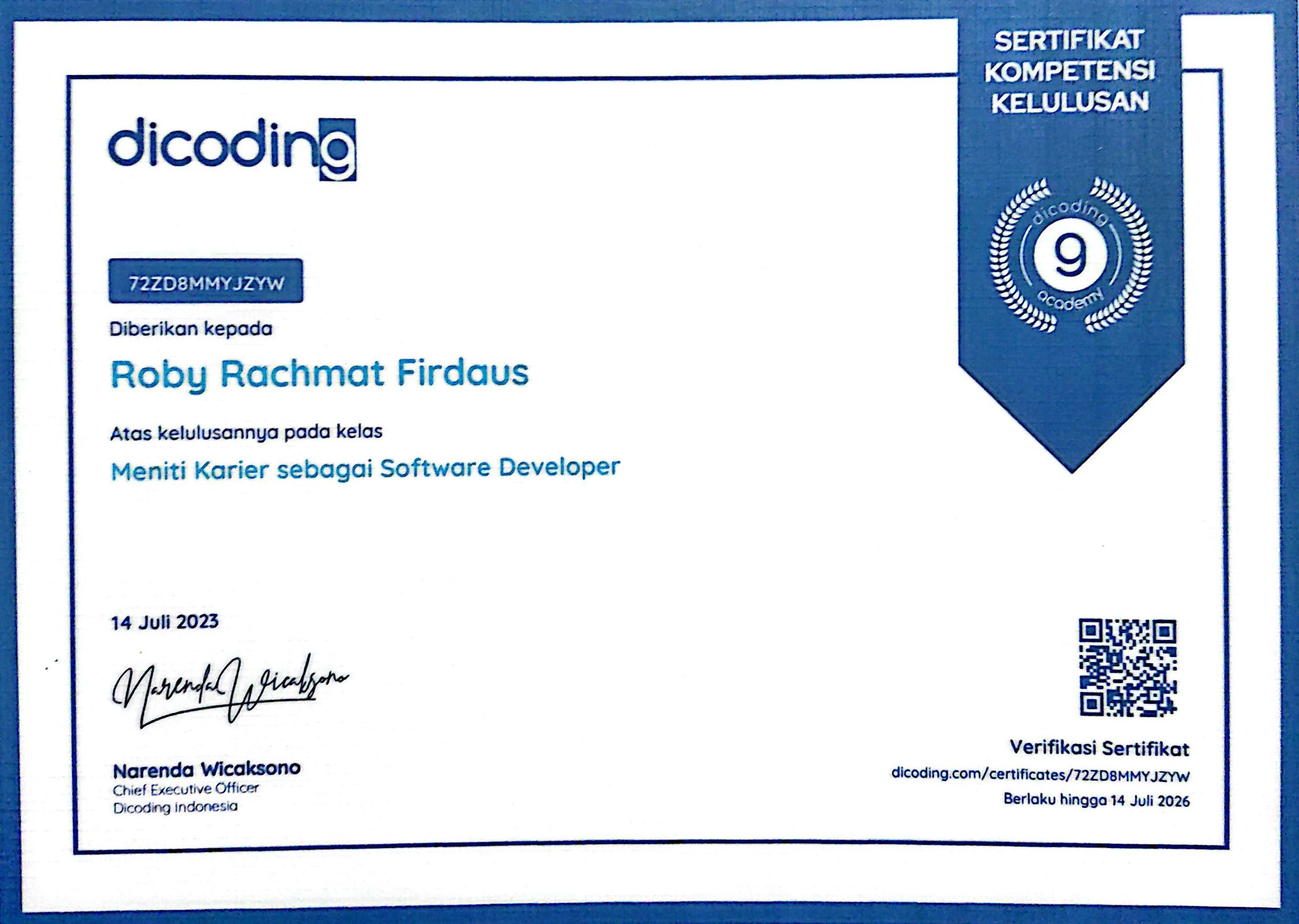
Task: Click the certificate ID badge 72ZD8MMYJZYW
Action: pos(206,282)
